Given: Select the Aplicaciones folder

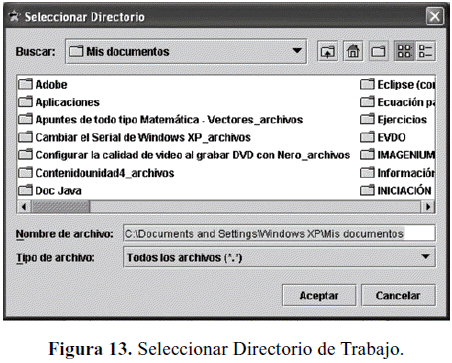Looking at the screenshot, I should [x=59, y=102].
